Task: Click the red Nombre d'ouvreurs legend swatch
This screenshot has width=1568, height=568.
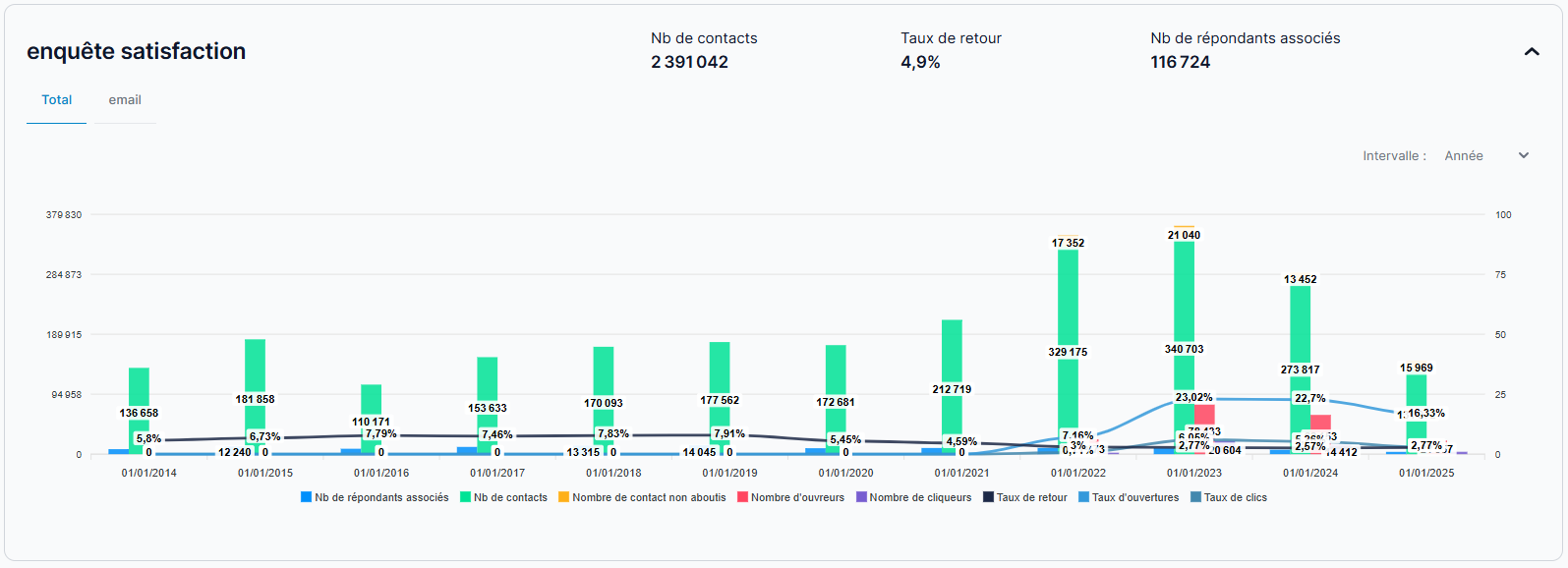Action: pos(743,497)
